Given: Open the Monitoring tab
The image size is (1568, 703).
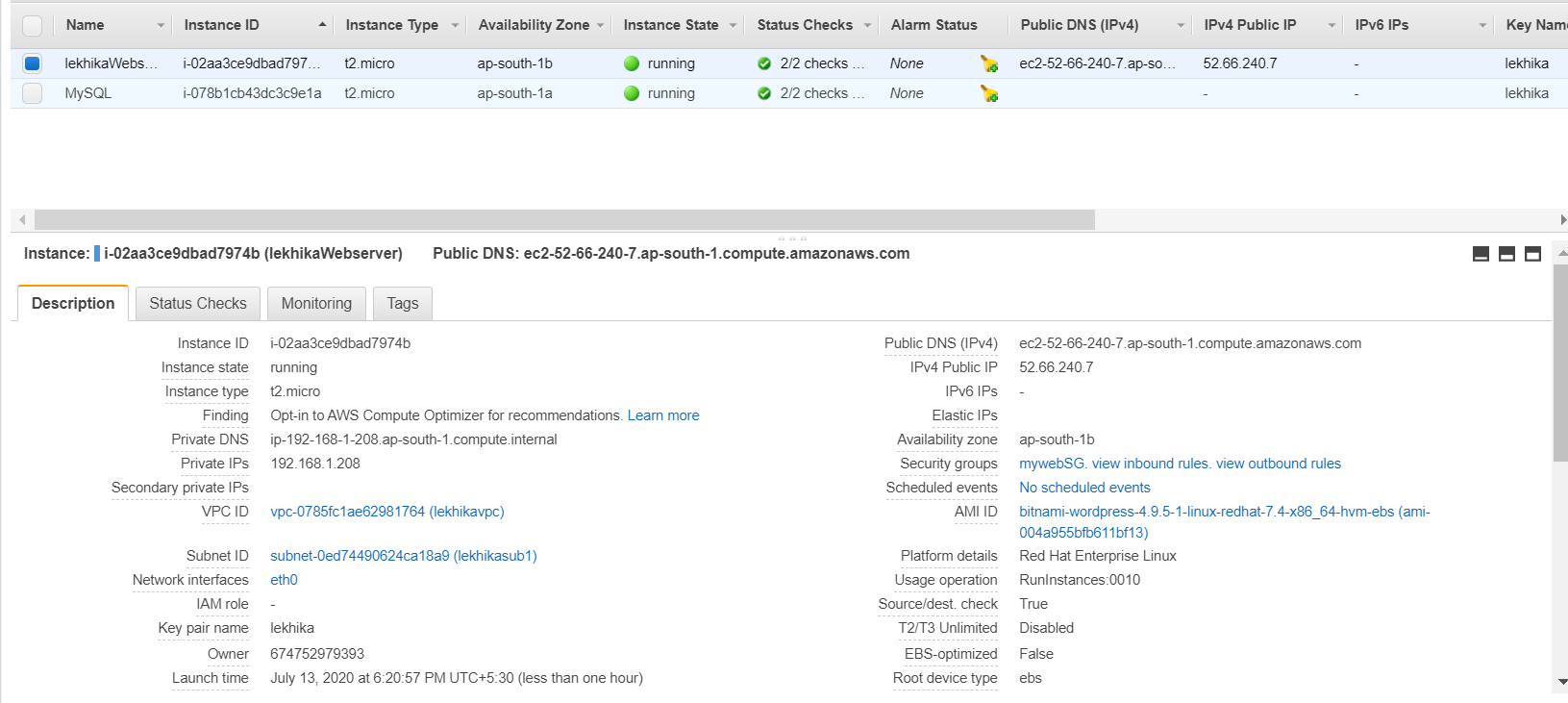Looking at the screenshot, I should click(316, 303).
